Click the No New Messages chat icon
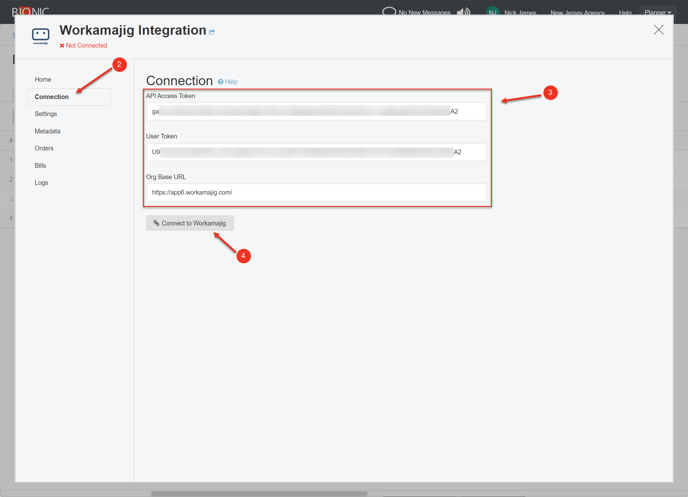 click(389, 11)
